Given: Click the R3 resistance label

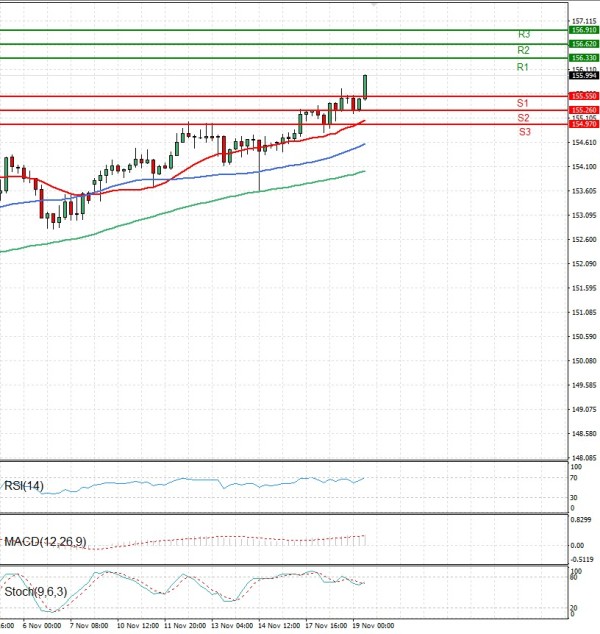Looking at the screenshot, I should (x=523, y=35).
